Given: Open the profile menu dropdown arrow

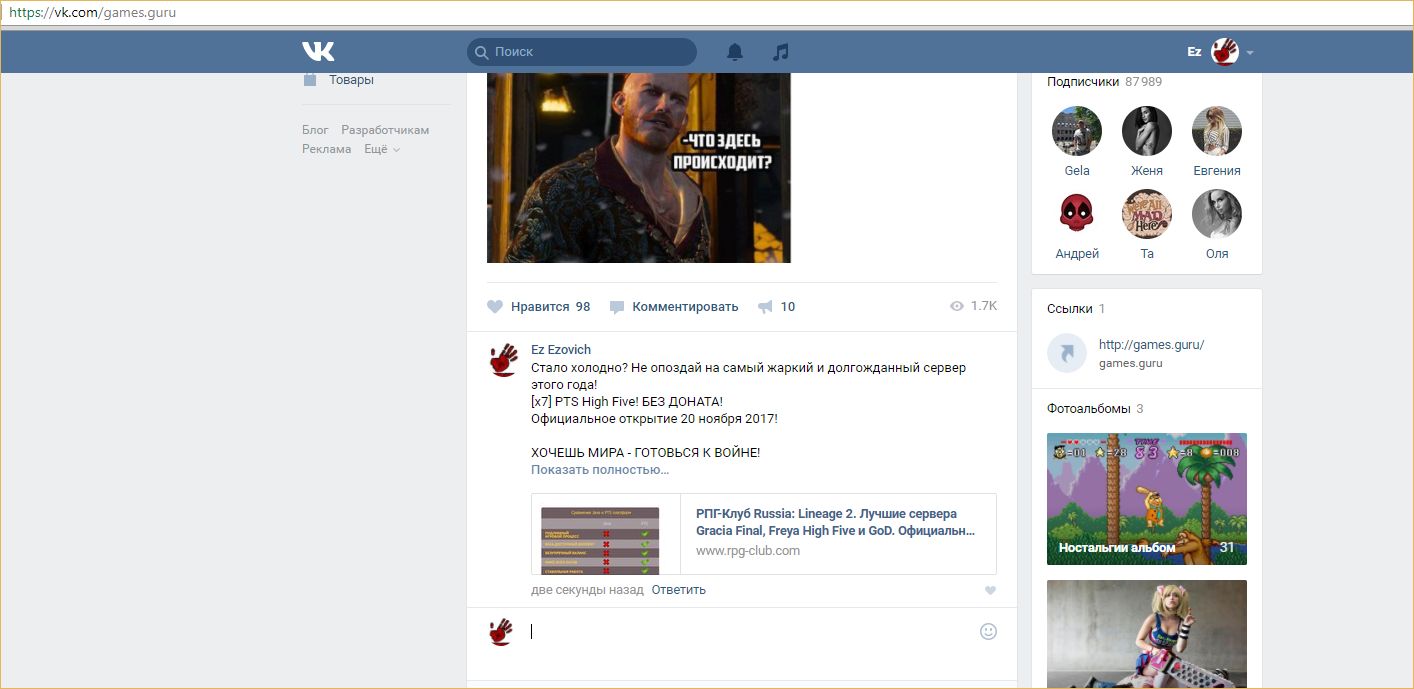Looking at the screenshot, I should (1250, 52).
